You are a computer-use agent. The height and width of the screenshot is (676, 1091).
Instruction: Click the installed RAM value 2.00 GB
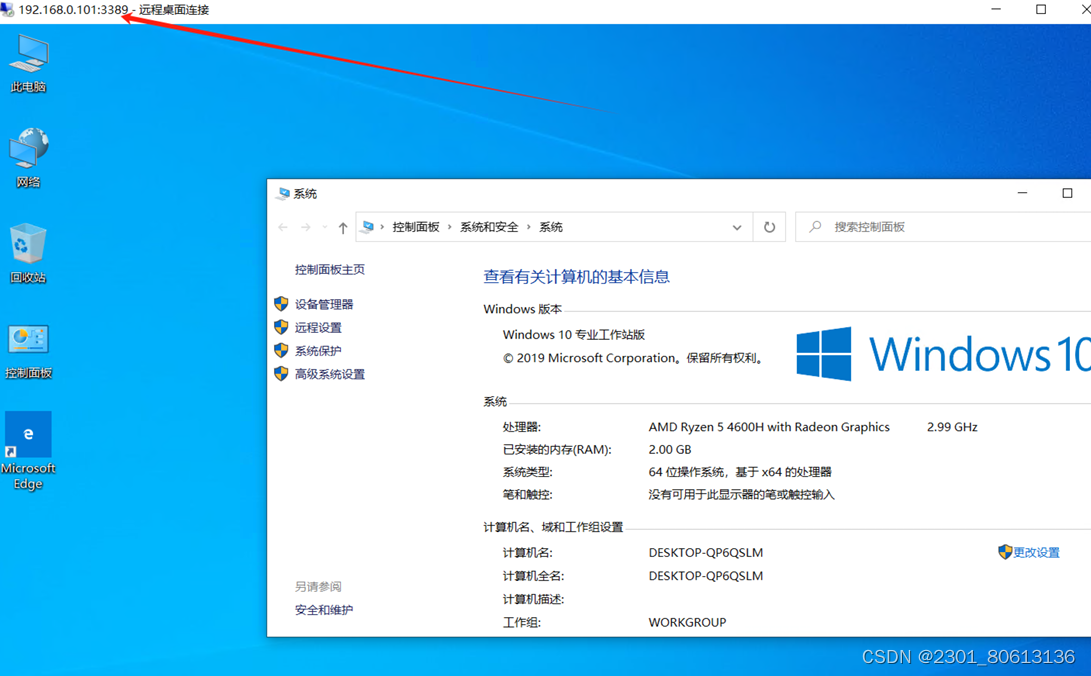pos(669,449)
